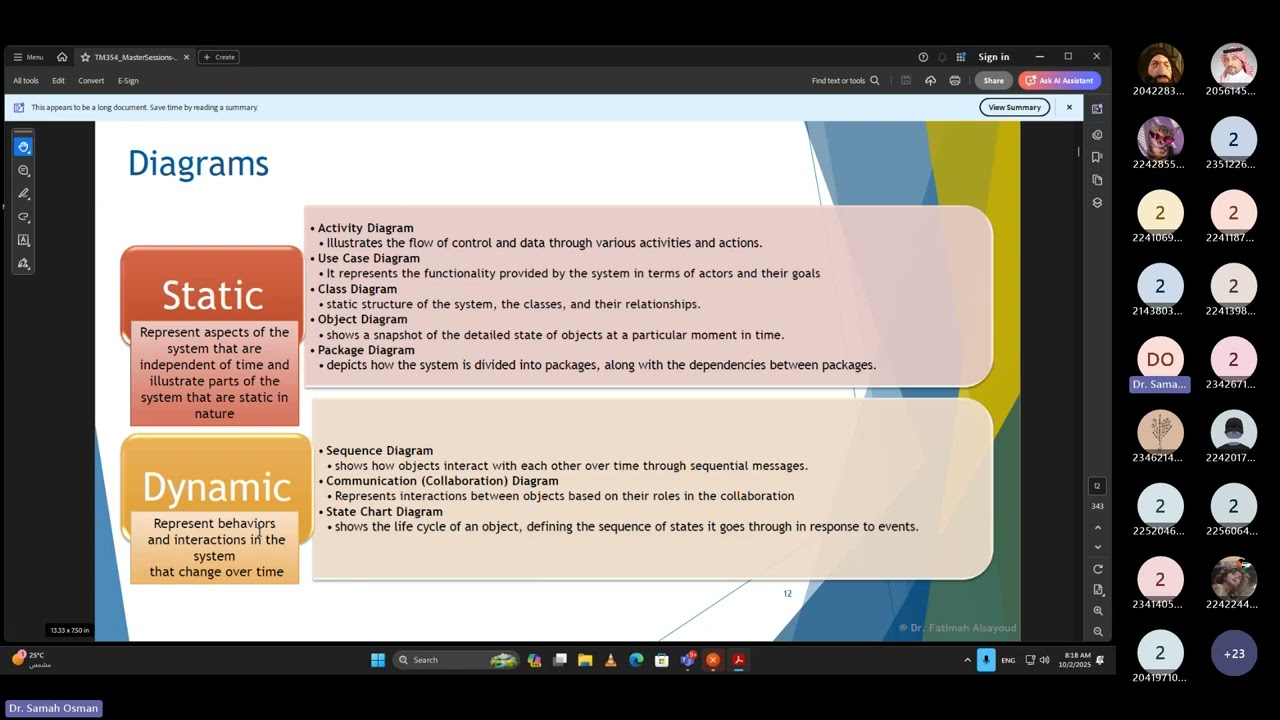Screen dimensions: 1280x720
Task: Click the document vertical scrollbar thumb
Action: tap(1078, 152)
